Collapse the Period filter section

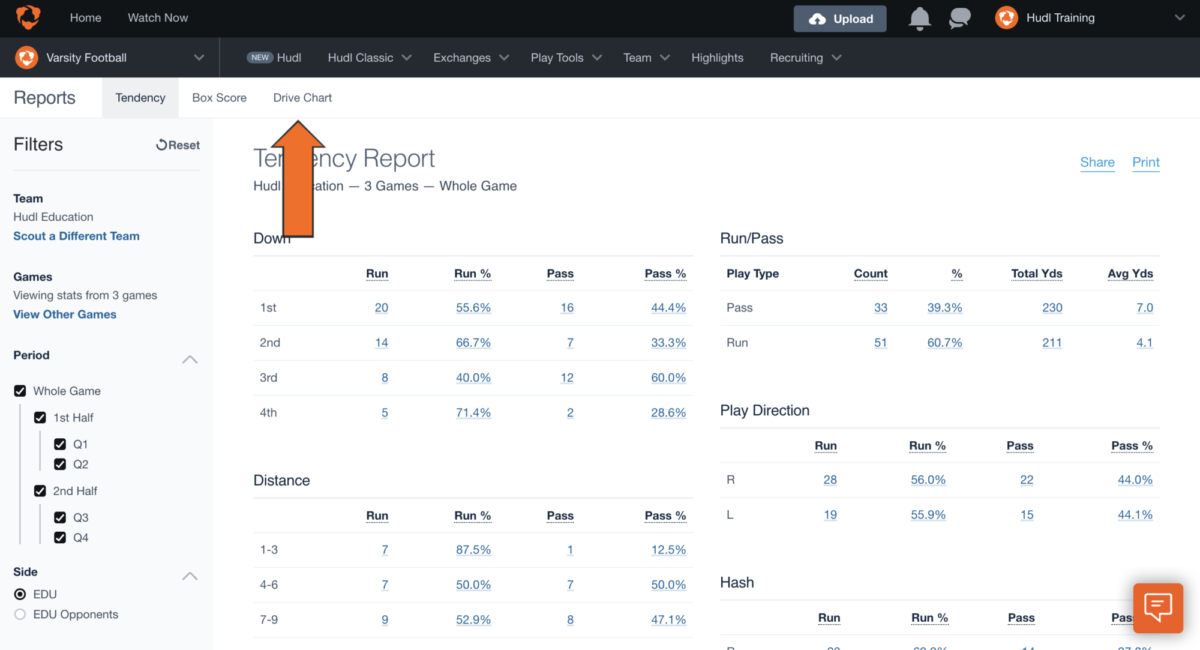point(189,359)
